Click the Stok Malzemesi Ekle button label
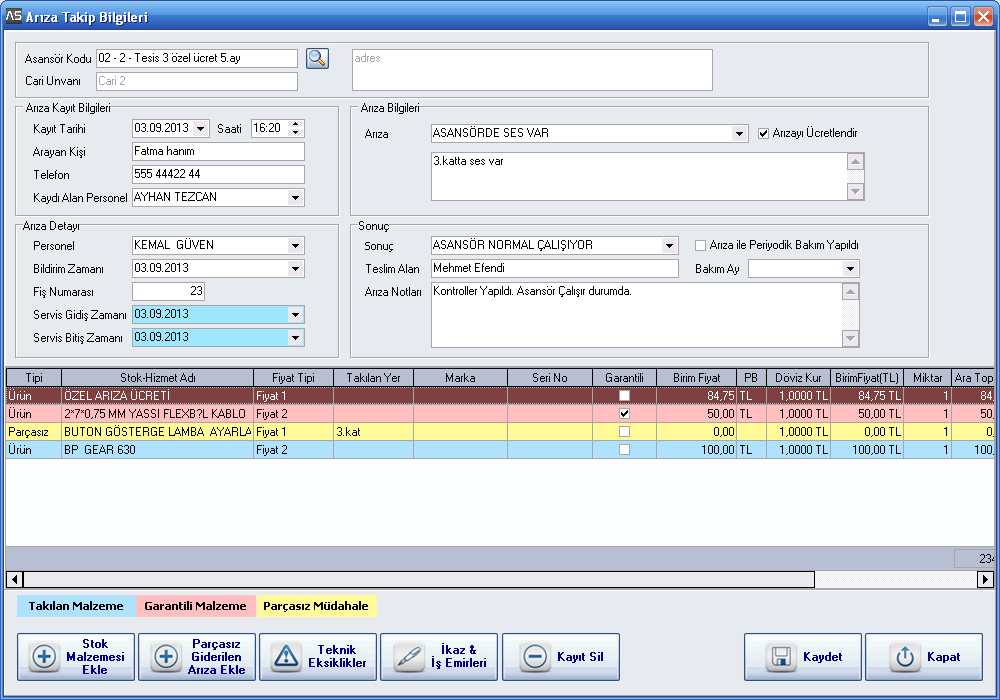Viewport: 1000px width, 700px height. 95,657
